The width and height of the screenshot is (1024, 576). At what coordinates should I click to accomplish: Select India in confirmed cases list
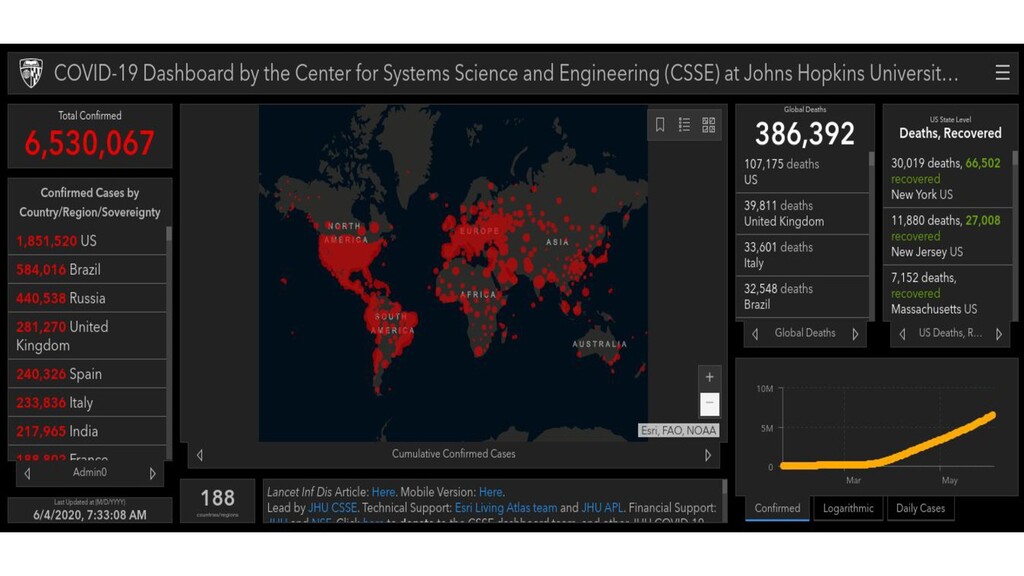click(88, 431)
